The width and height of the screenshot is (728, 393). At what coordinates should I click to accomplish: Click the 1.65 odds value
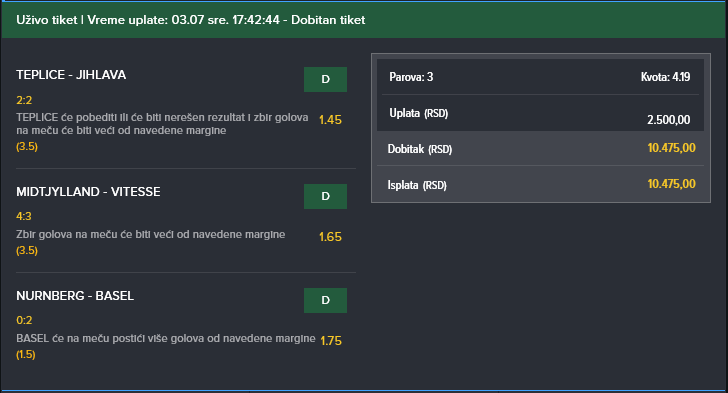[330, 237]
